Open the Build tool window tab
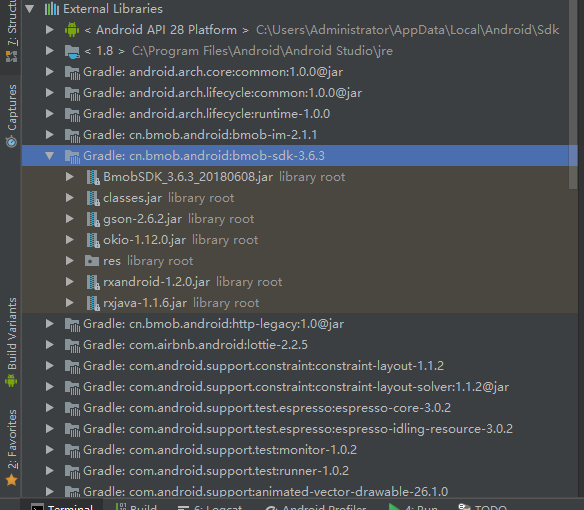584x510 pixels. click(136, 507)
